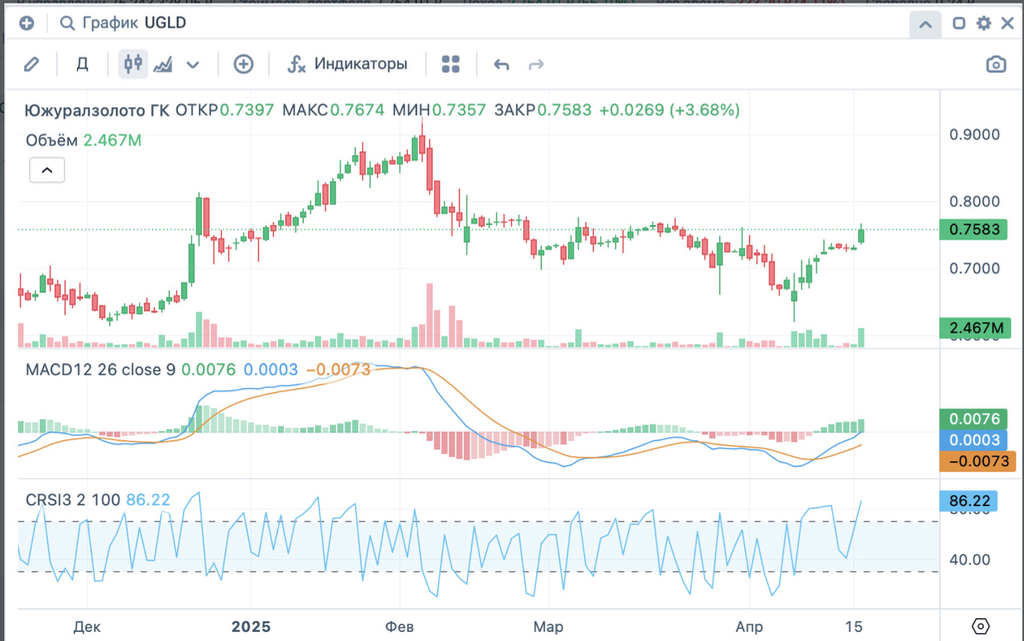Image resolution: width=1024 pixels, height=641 pixels.
Task: Change the Д timeframe interval
Action: point(83,64)
